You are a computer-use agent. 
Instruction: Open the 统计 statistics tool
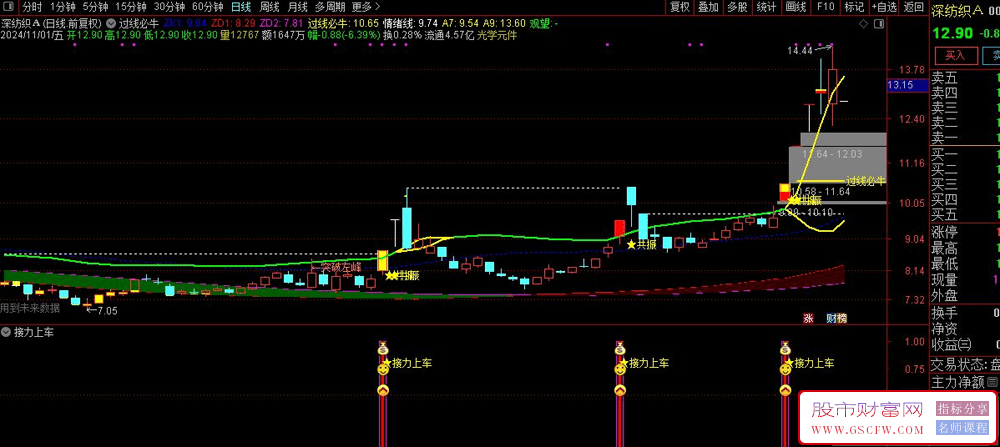(x=766, y=7)
